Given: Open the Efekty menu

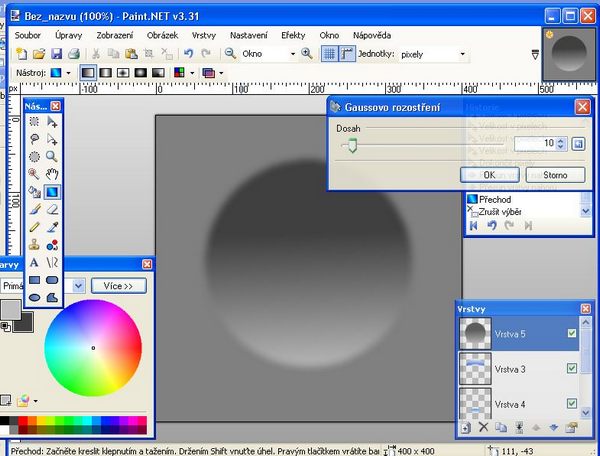Looking at the screenshot, I should point(293,34).
